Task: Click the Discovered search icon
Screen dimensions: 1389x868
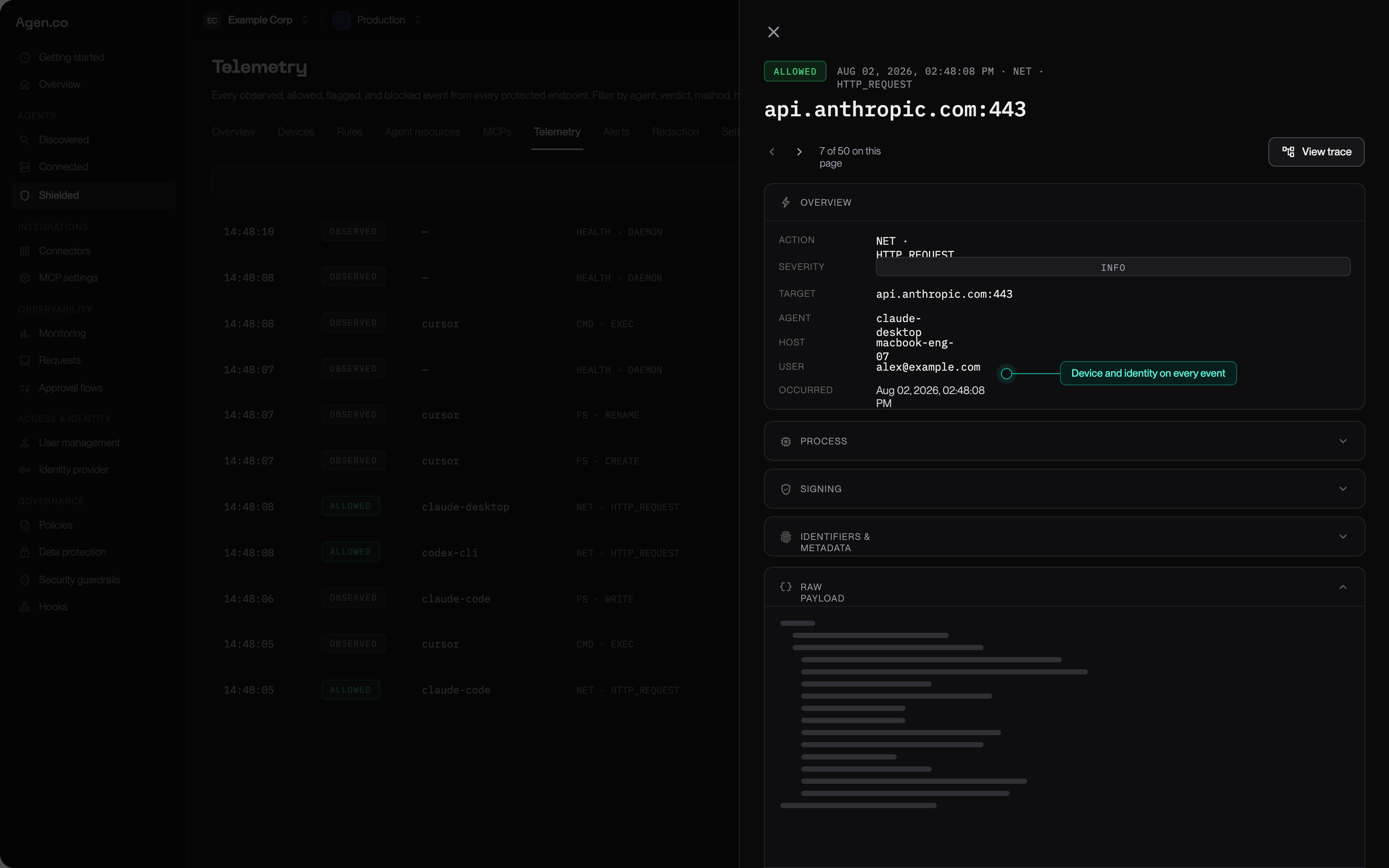Action: click(x=25, y=140)
